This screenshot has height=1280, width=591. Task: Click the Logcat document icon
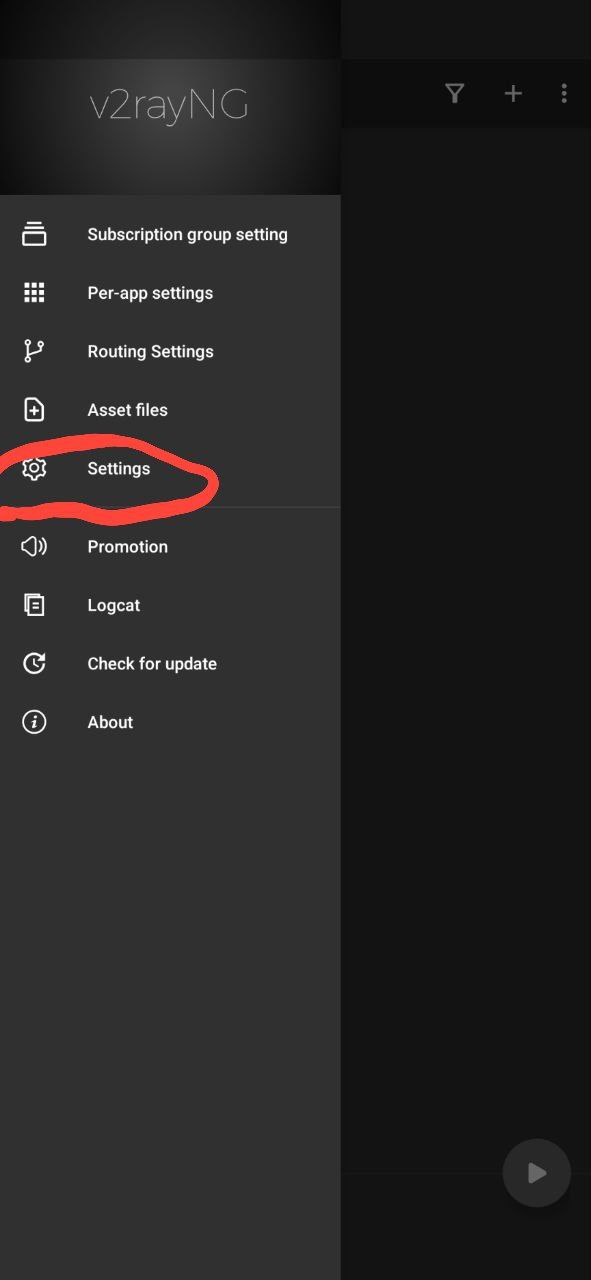coord(34,605)
